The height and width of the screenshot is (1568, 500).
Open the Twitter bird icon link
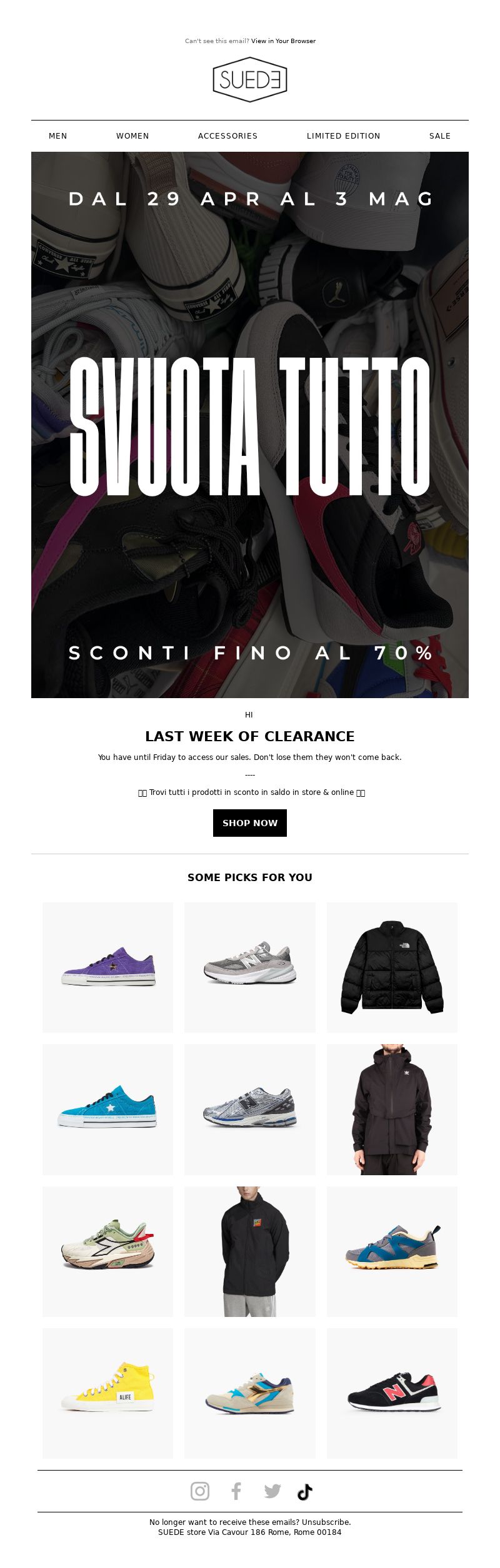(x=272, y=1491)
